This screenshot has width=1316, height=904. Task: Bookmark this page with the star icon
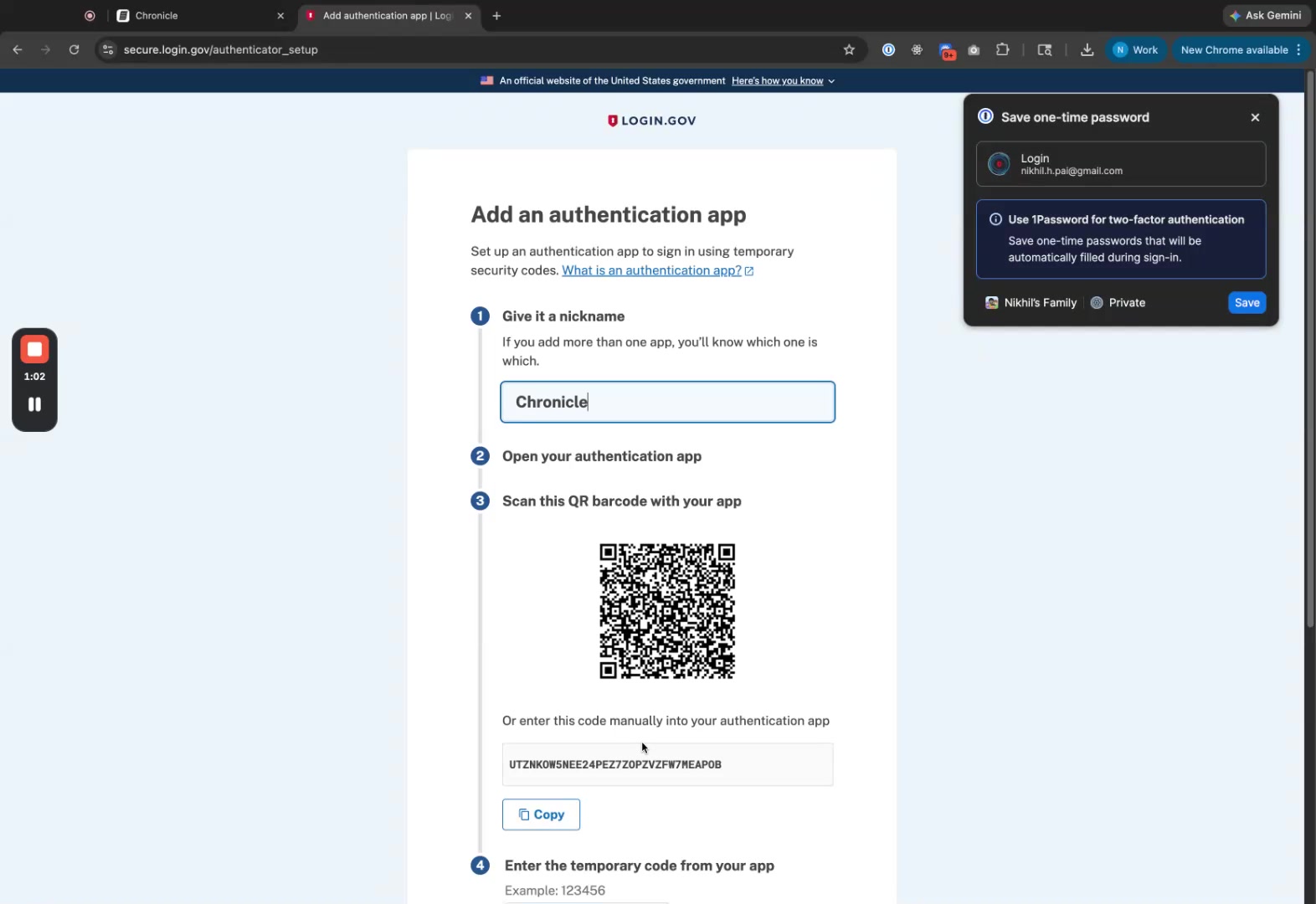click(x=849, y=49)
